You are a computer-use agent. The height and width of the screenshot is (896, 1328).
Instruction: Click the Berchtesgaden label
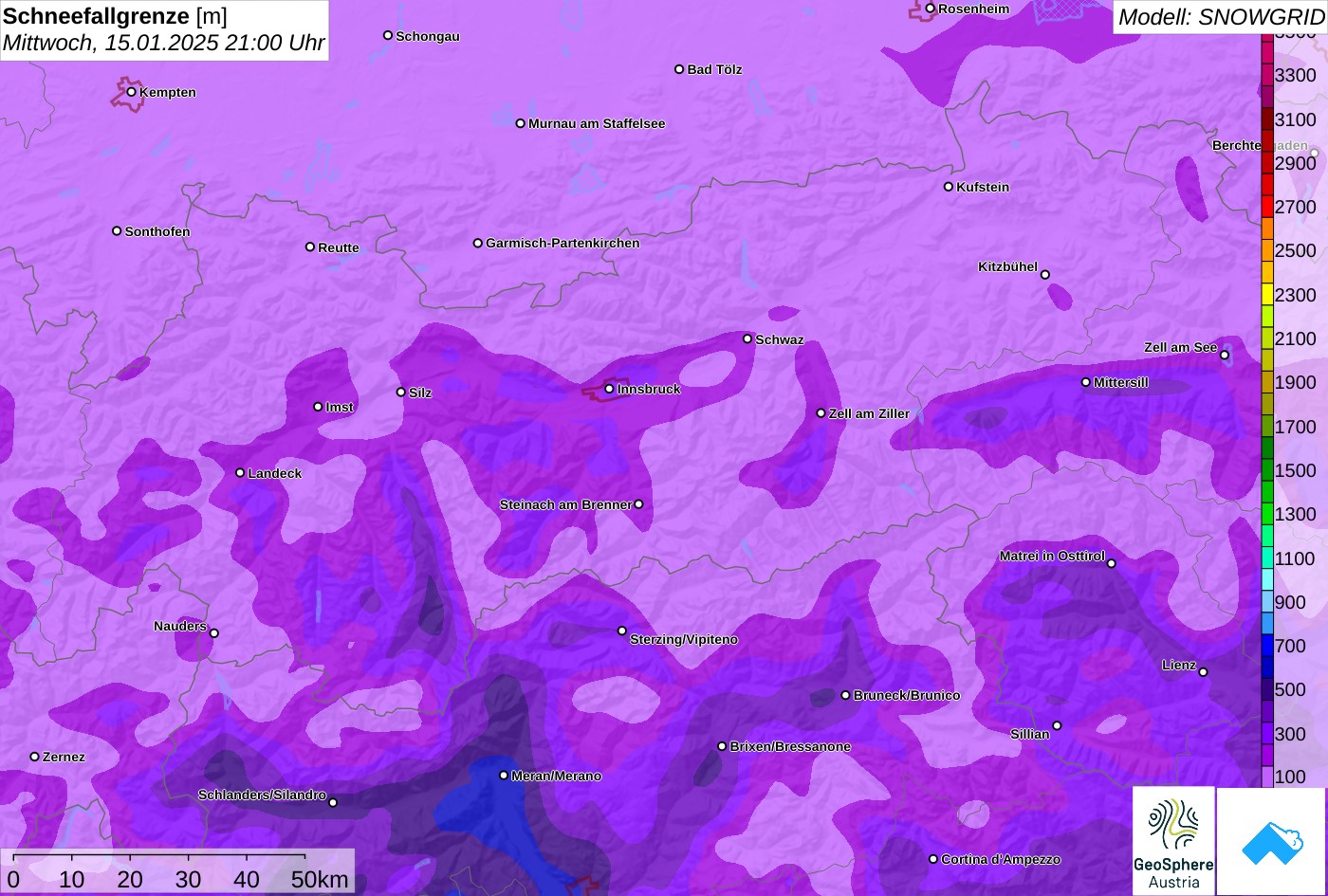click(x=1260, y=145)
